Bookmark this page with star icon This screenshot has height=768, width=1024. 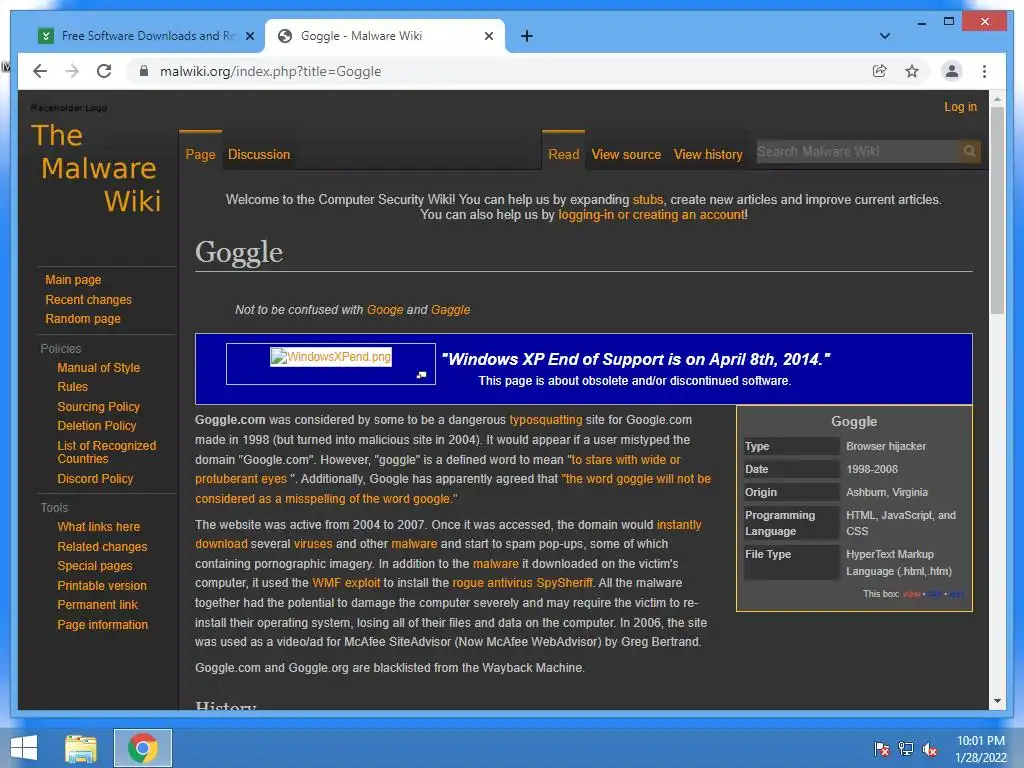(x=912, y=71)
